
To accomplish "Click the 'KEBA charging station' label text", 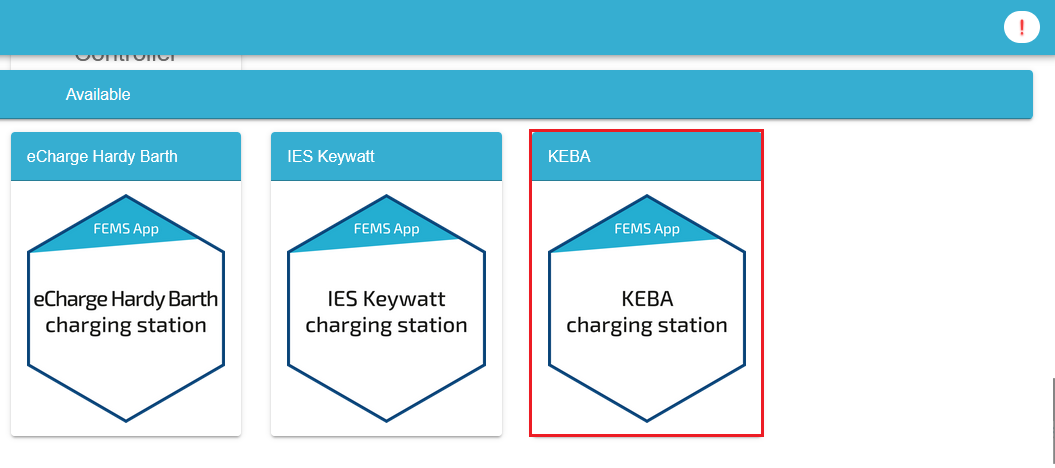I will click(647, 312).
